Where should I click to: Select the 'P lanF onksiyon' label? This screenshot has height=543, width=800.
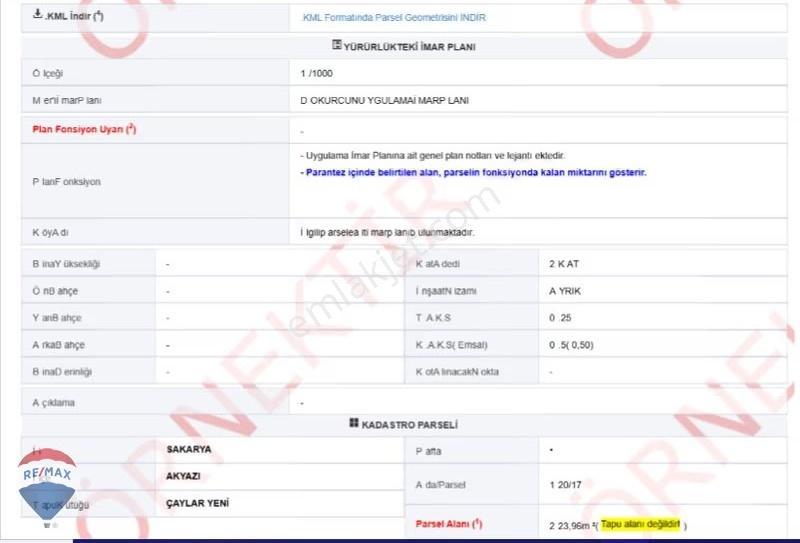click(66, 182)
